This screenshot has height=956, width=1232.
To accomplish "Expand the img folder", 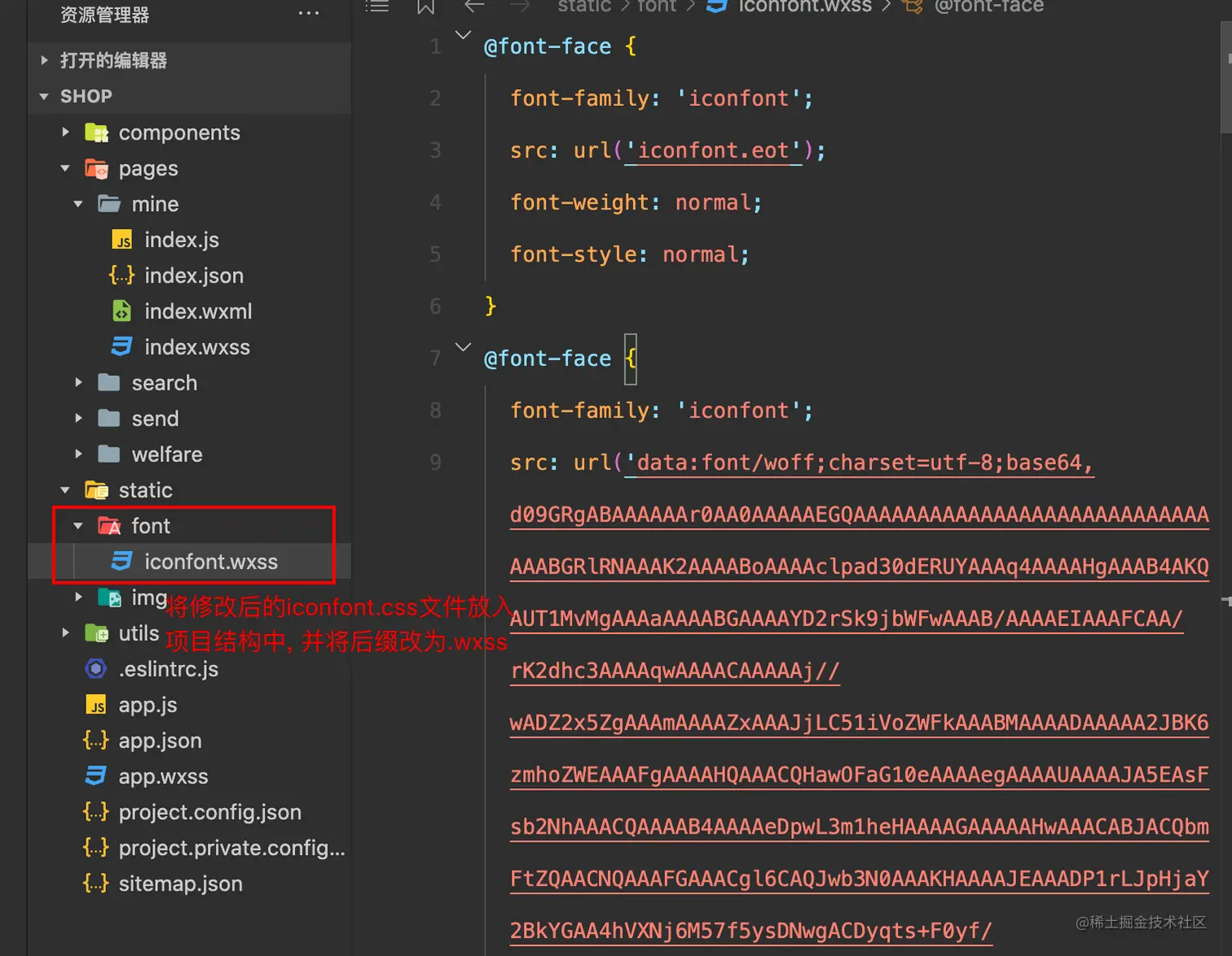I will (78, 597).
